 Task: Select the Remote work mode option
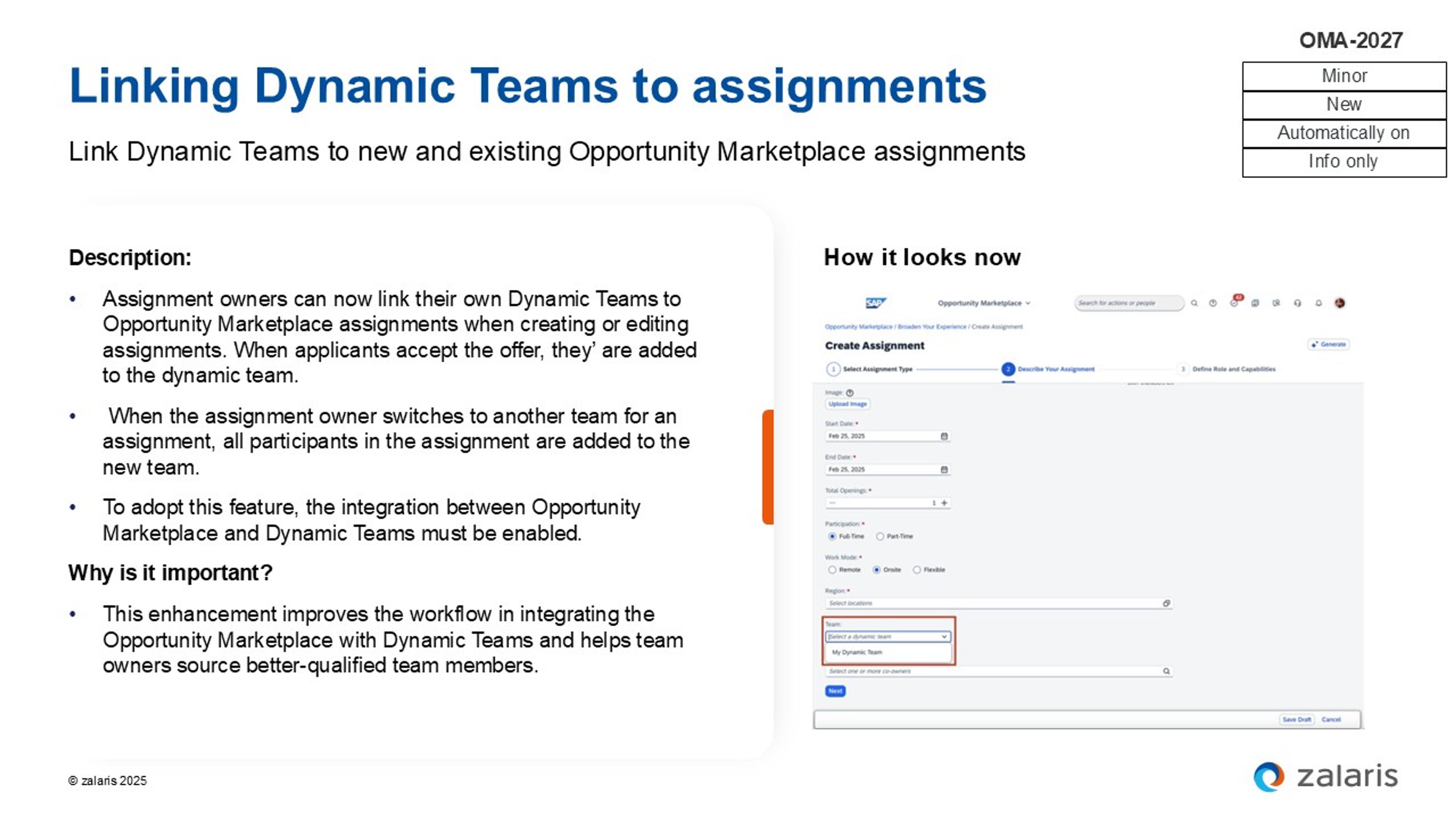point(832,570)
